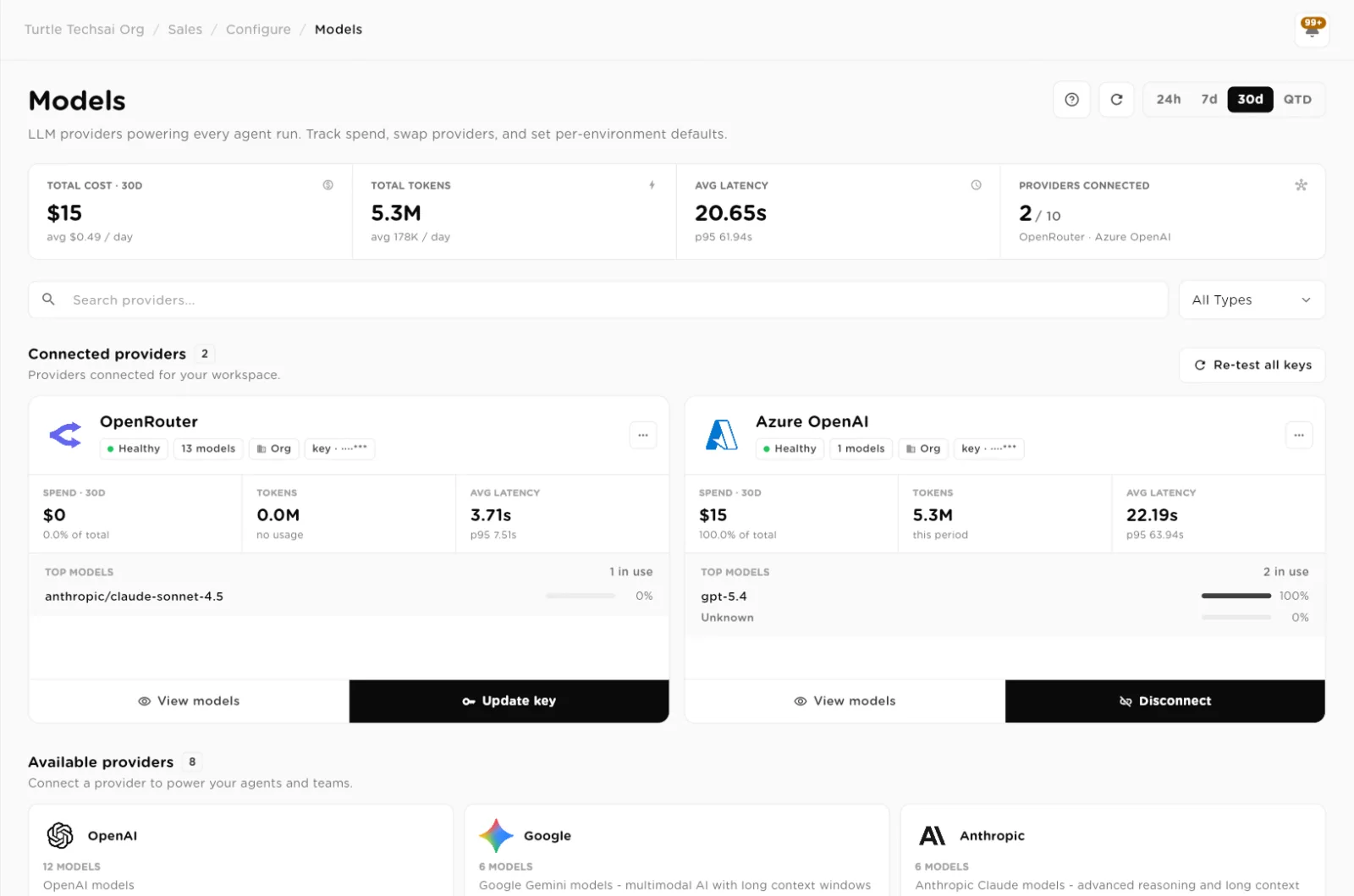Disconnect Azure OpenAI provider
Image resolution: width=1354 pixels, height=896 pixels.
[x=1165, y=701]
